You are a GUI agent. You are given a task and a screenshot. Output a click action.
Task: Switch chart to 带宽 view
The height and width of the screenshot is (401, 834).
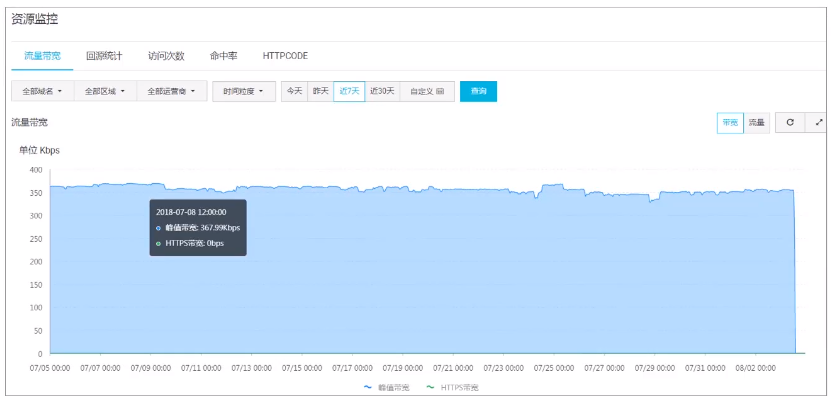point(730,122)
